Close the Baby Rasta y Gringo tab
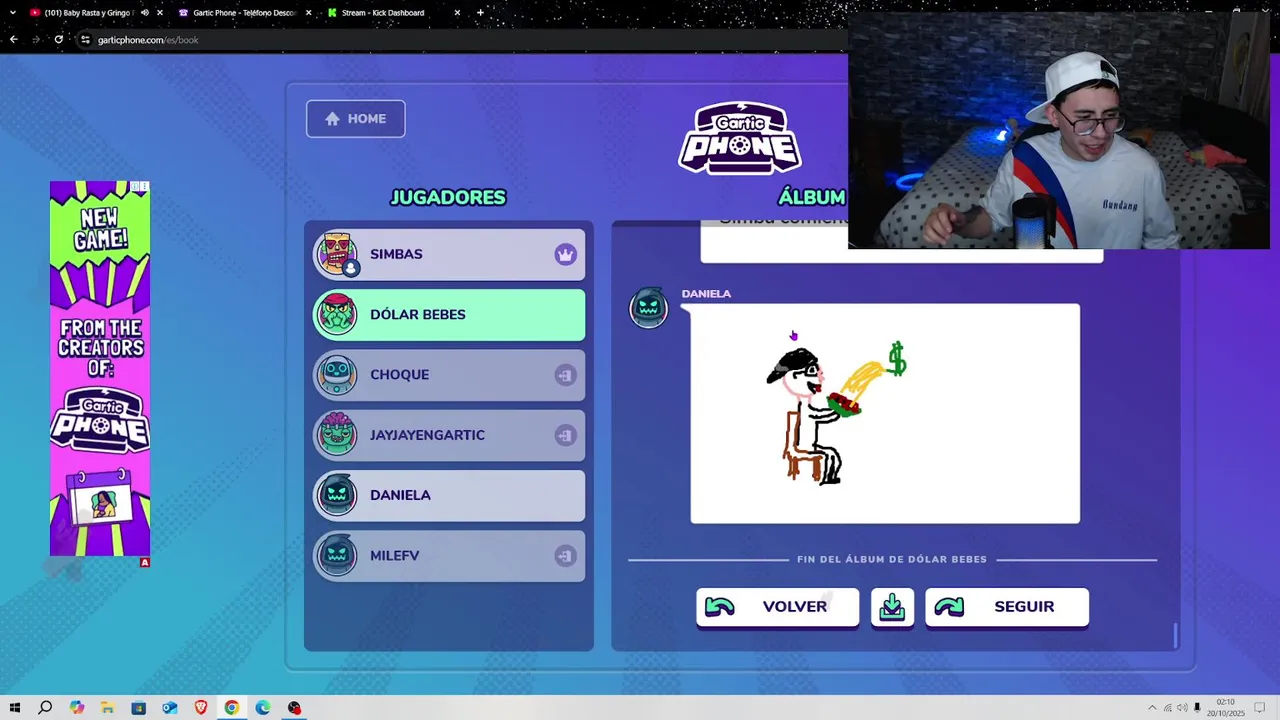Screen dimensions: 1280x720 tap(159, 13)
